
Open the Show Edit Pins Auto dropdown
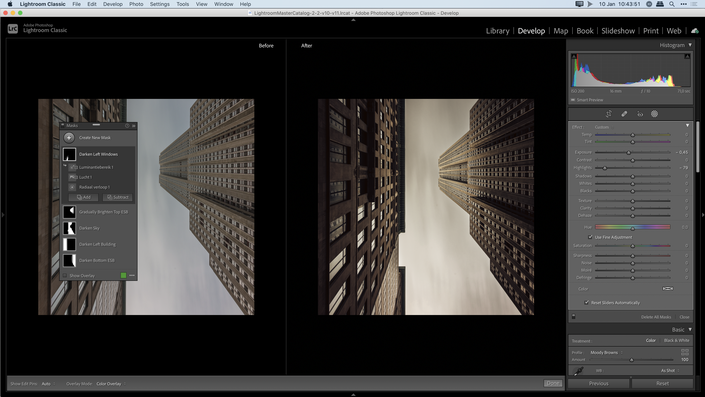coord(48,384)
